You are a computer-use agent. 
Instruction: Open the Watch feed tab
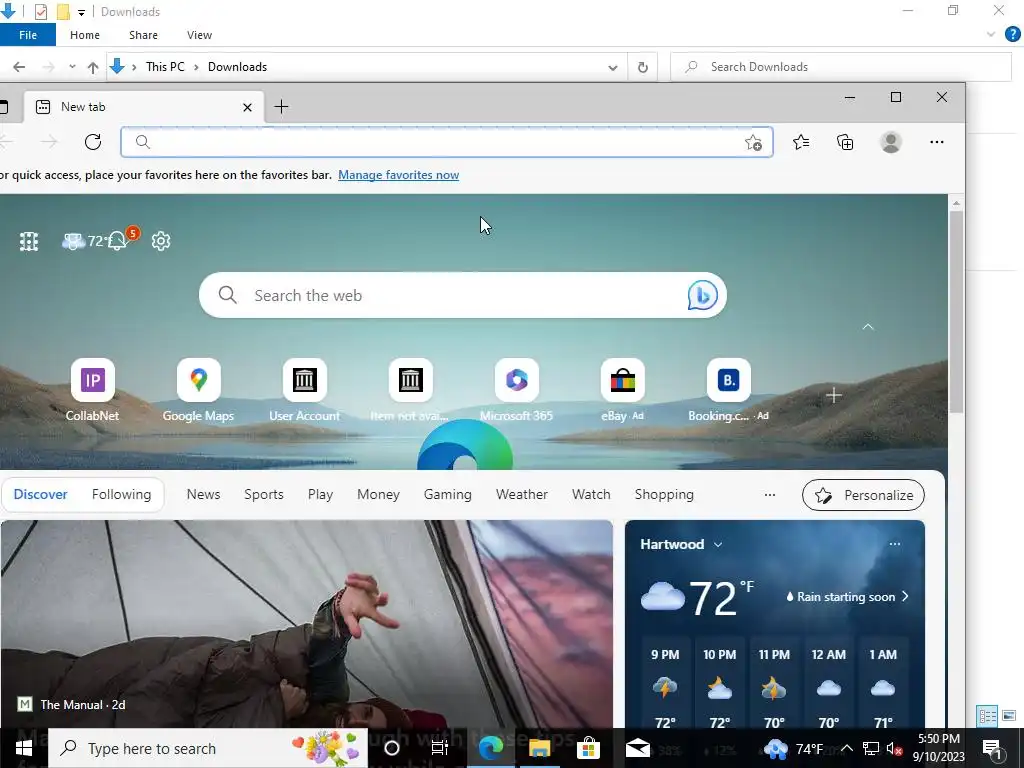pyautogui.click(x=591, y=494)
